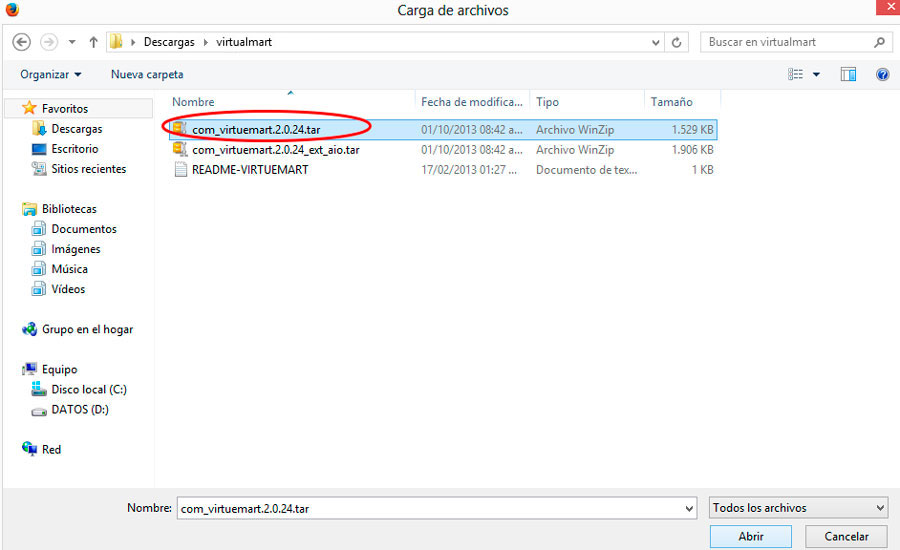Click the Back navigation arrow
Viewport: 900px width, 550px height.
[22, 43]
